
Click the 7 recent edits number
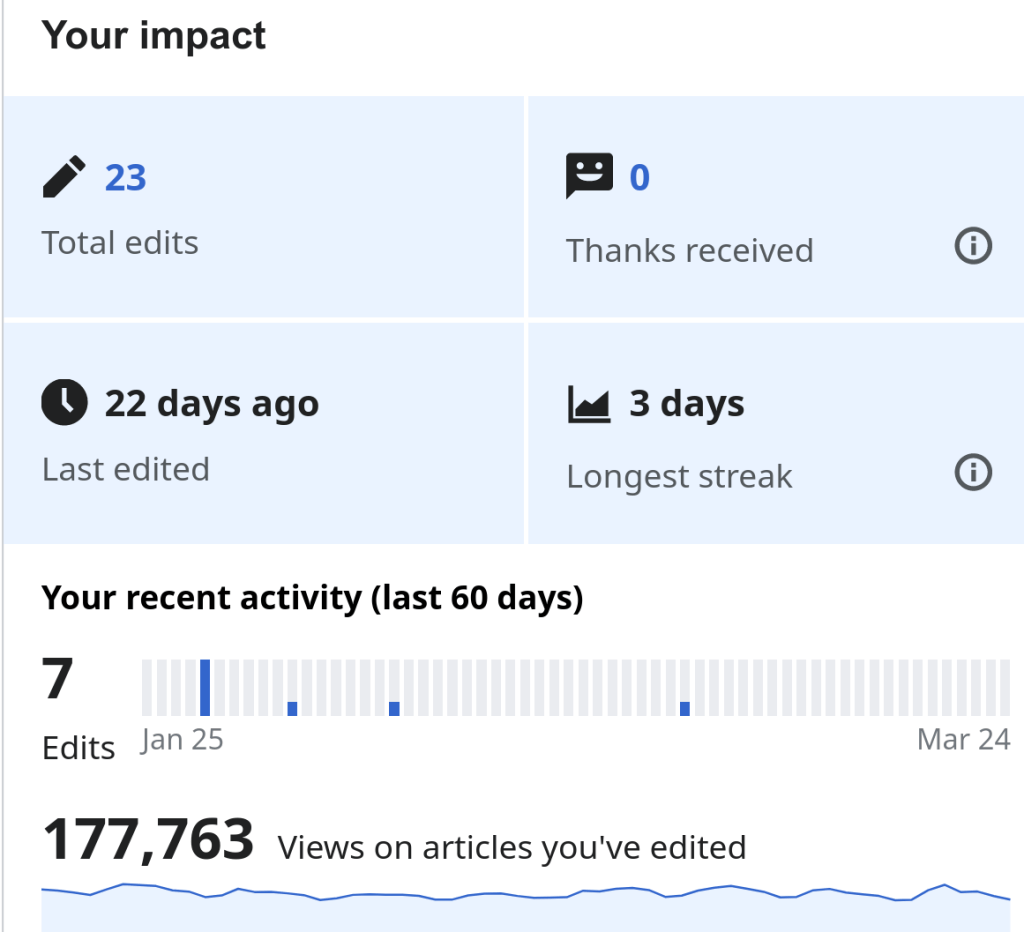click(58, 679)
